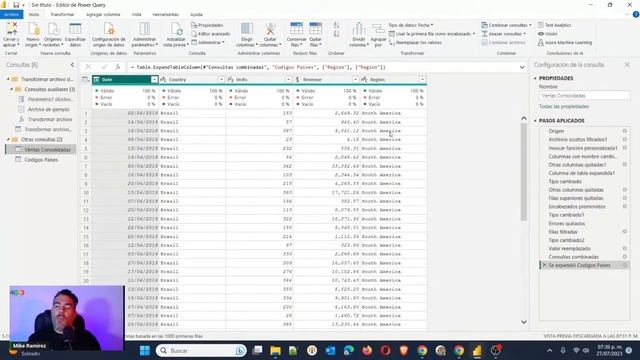640x360 pixels.
Task: Open Orígenes recientes list
Action: pos(53,35)
